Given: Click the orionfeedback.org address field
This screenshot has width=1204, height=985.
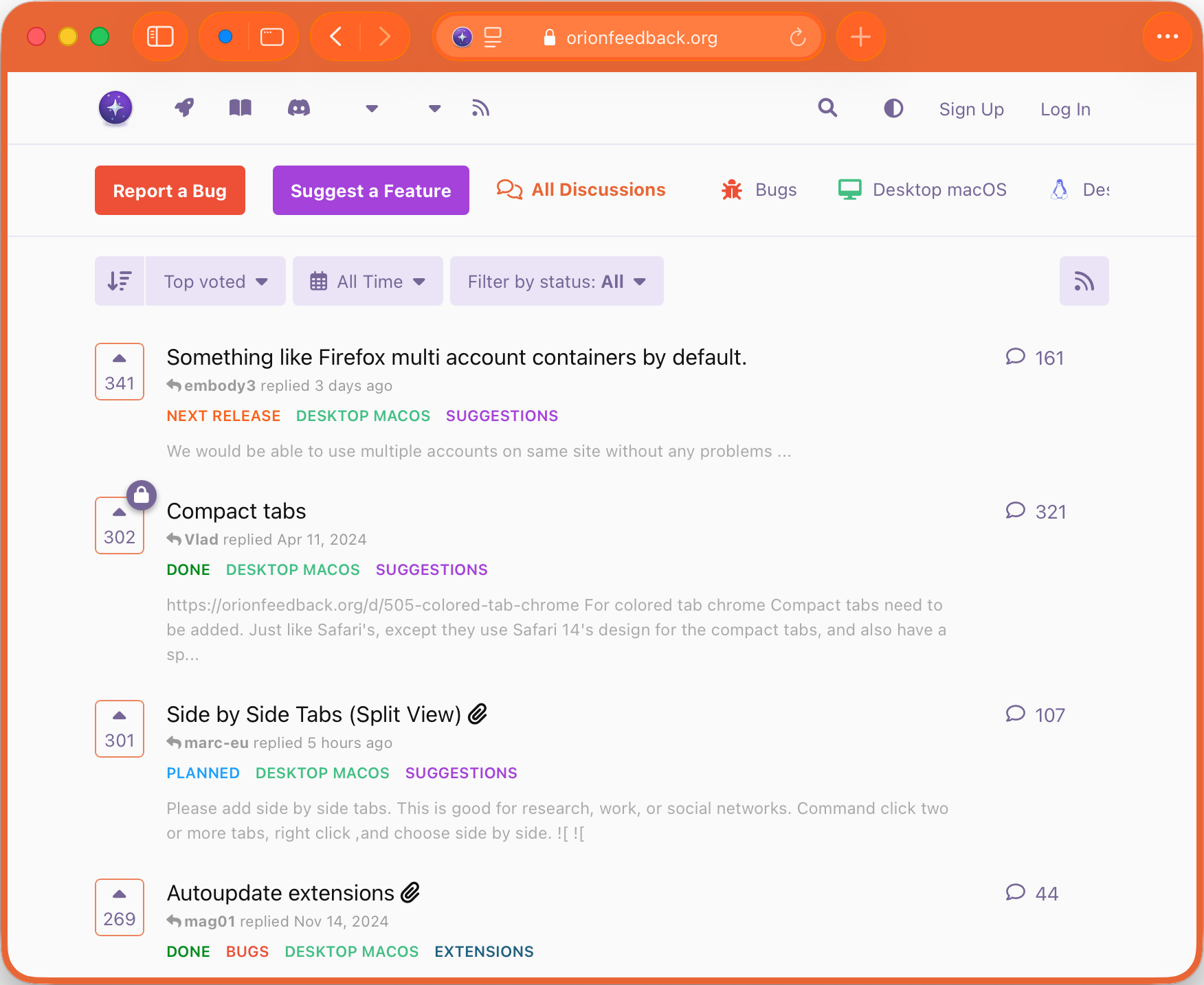Looking at the screenshot, I should pos(629,37).
